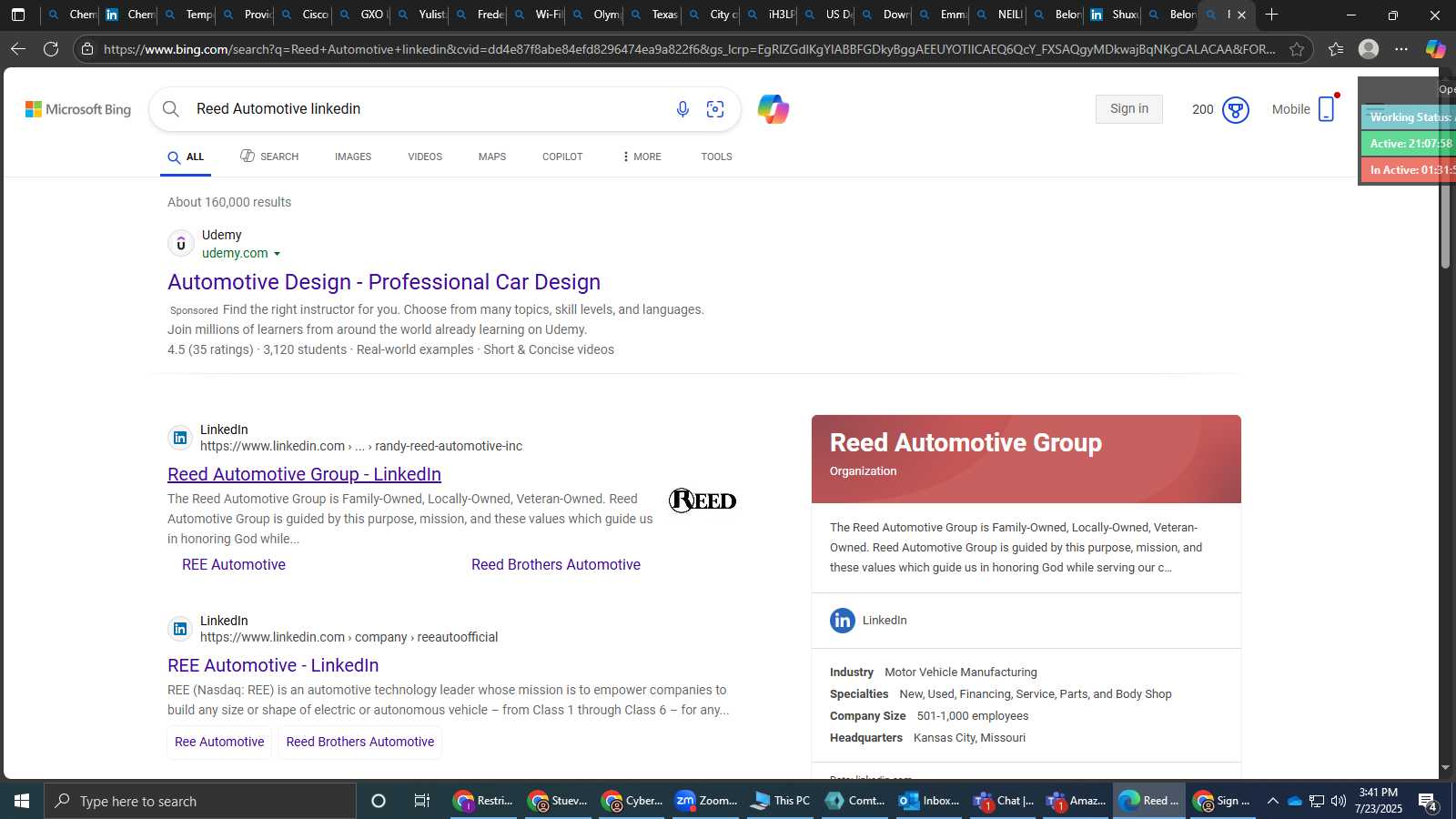The image size is (1456, 819).
Task: Open the notification center icon
Action: point(1429,802)
